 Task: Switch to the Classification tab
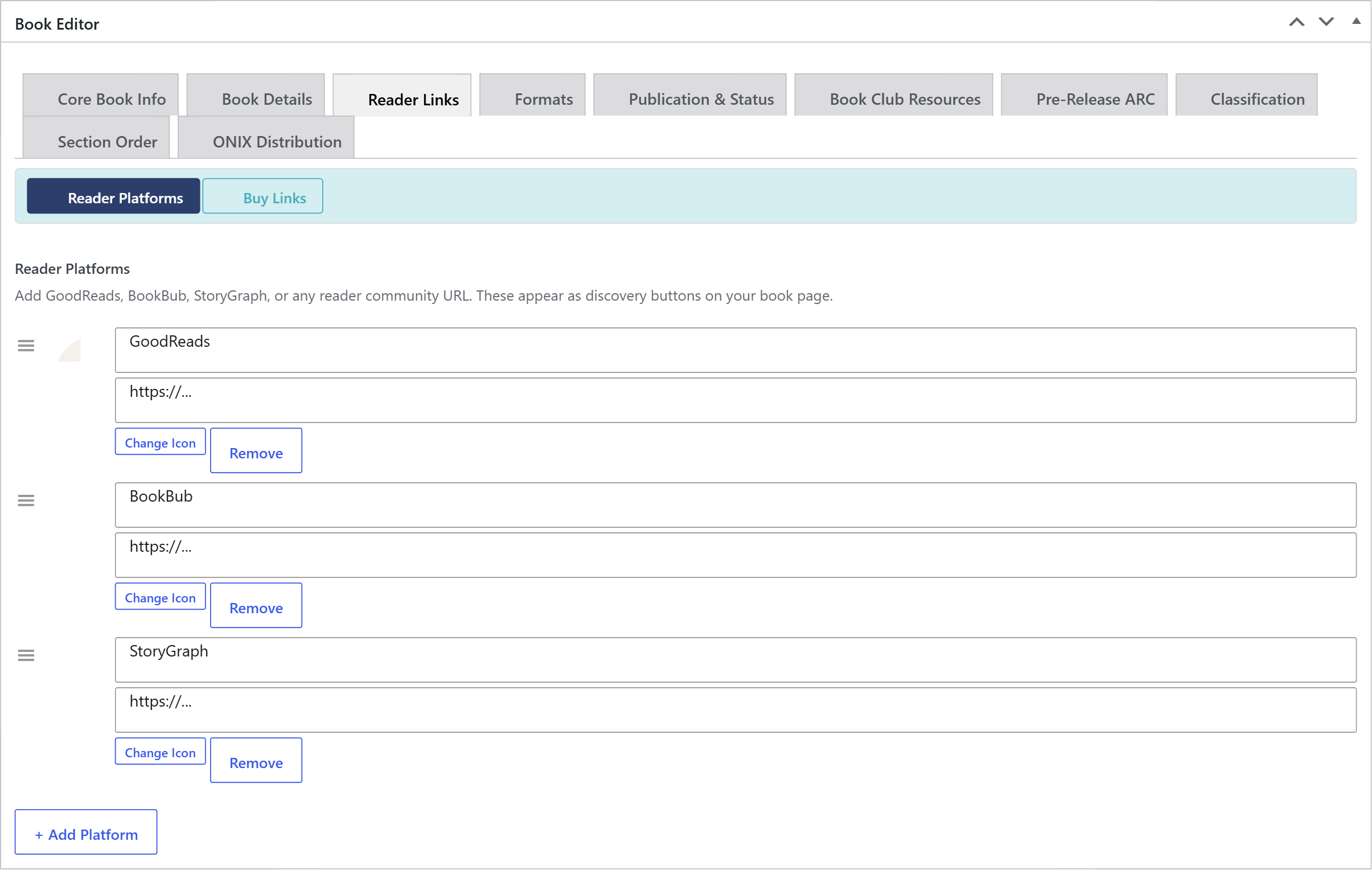[1247, 95]
